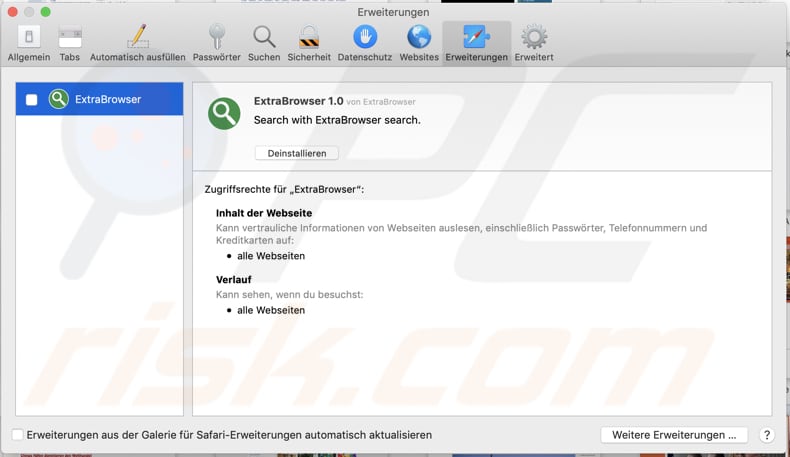Click the 'von ExtraBrowser' author text
The width and height of the screenshot is (790, 457).
(381, 102)
